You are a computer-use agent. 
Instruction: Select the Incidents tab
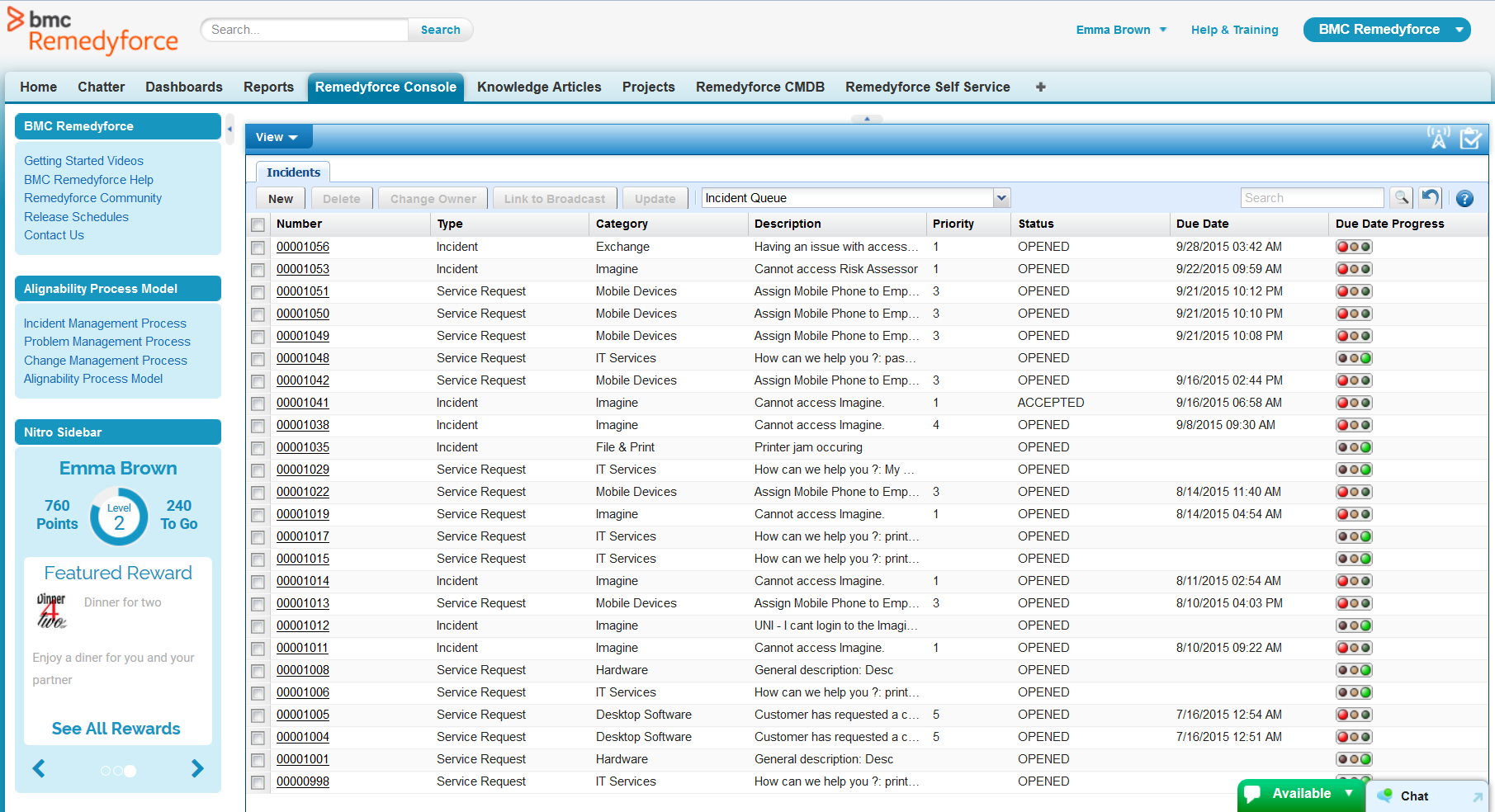click(293, 172)
